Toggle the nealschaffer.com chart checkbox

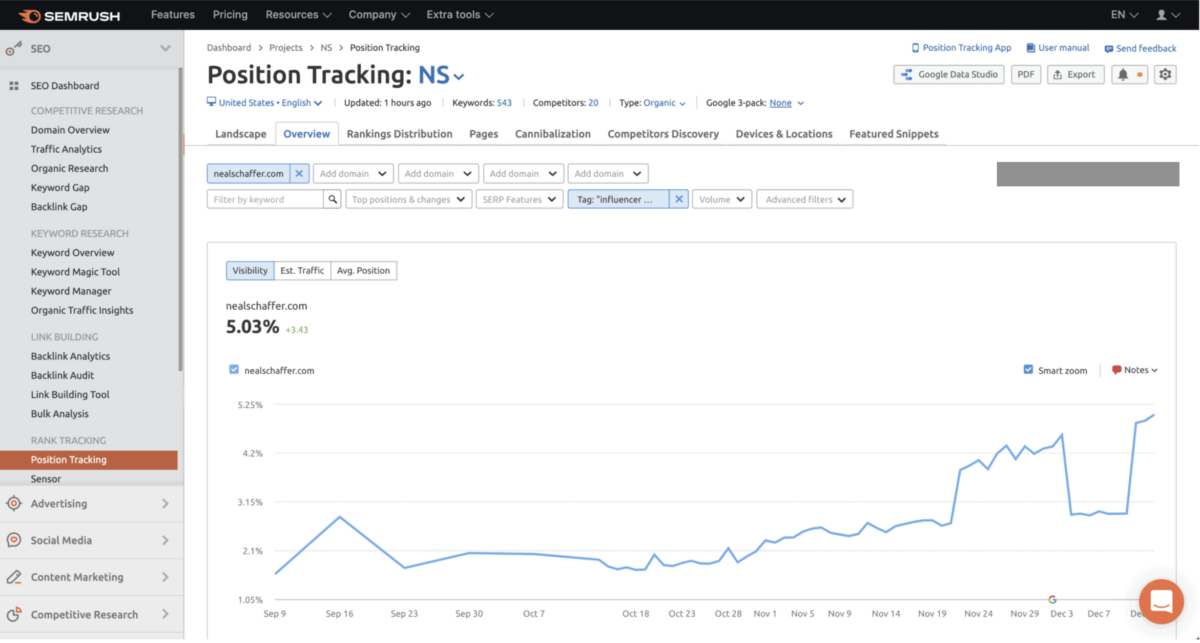tap(234, 370)
